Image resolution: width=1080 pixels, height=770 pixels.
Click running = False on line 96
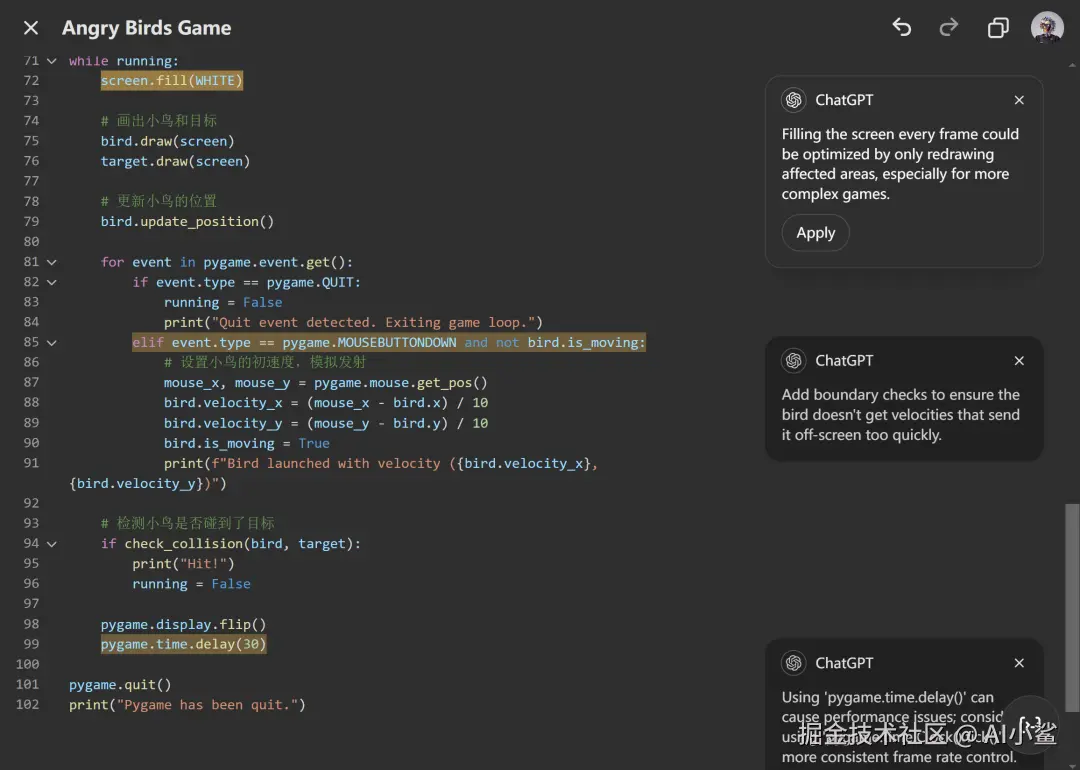pyautogui.click(x=191, y=584)
